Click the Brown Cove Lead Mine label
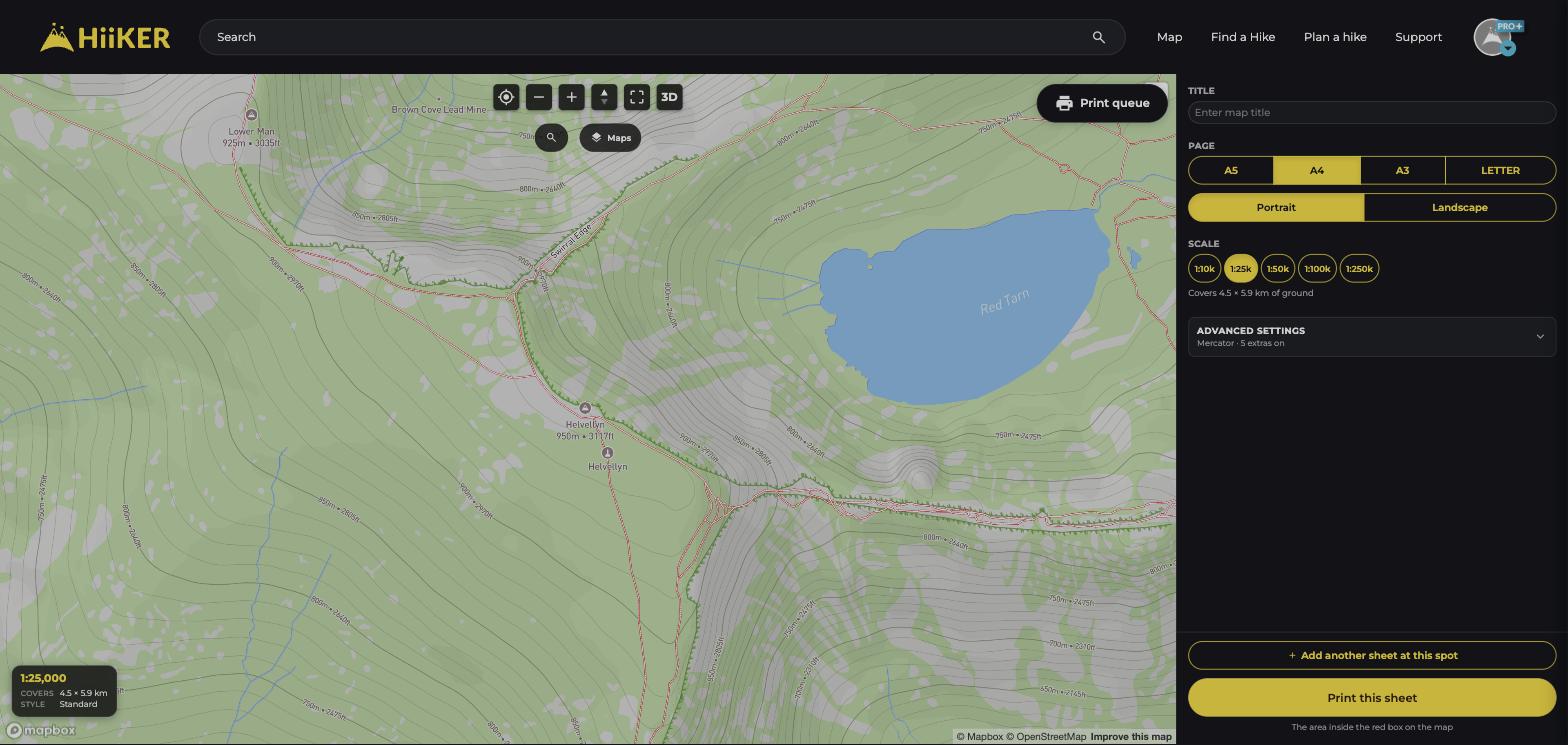1568x745 pixels. pos(439,109)
